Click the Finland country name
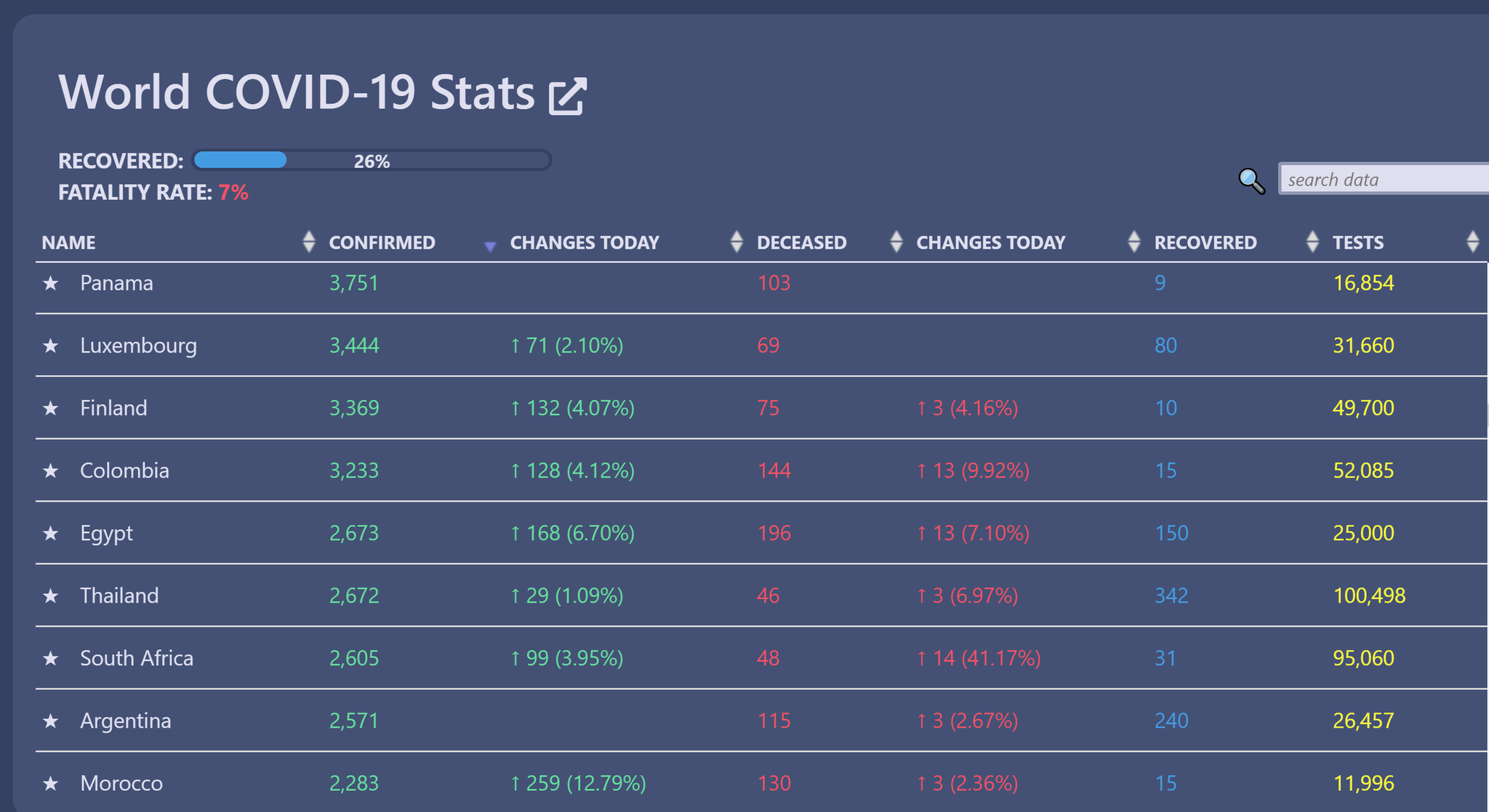Image resolution: width=1489 pixels, height=812 pixels. [x=113, y=408]
